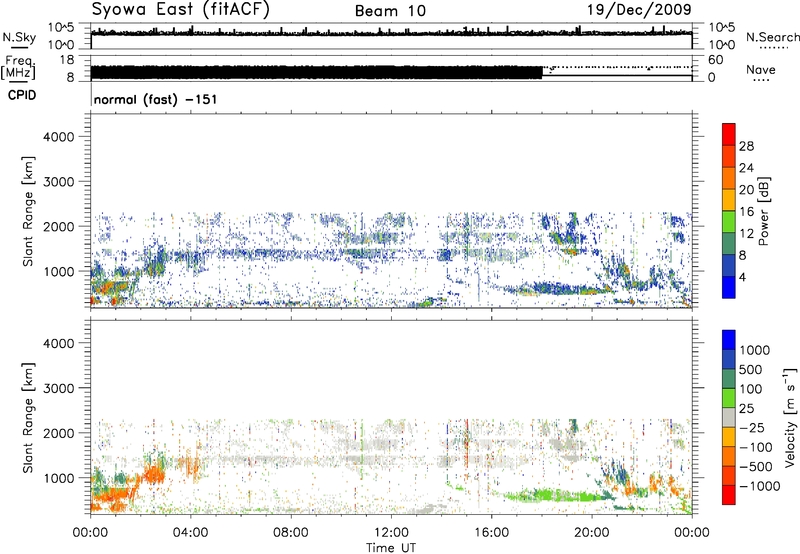
Task: Click the date '19/Dec/2009'
Action: point(639,9)
